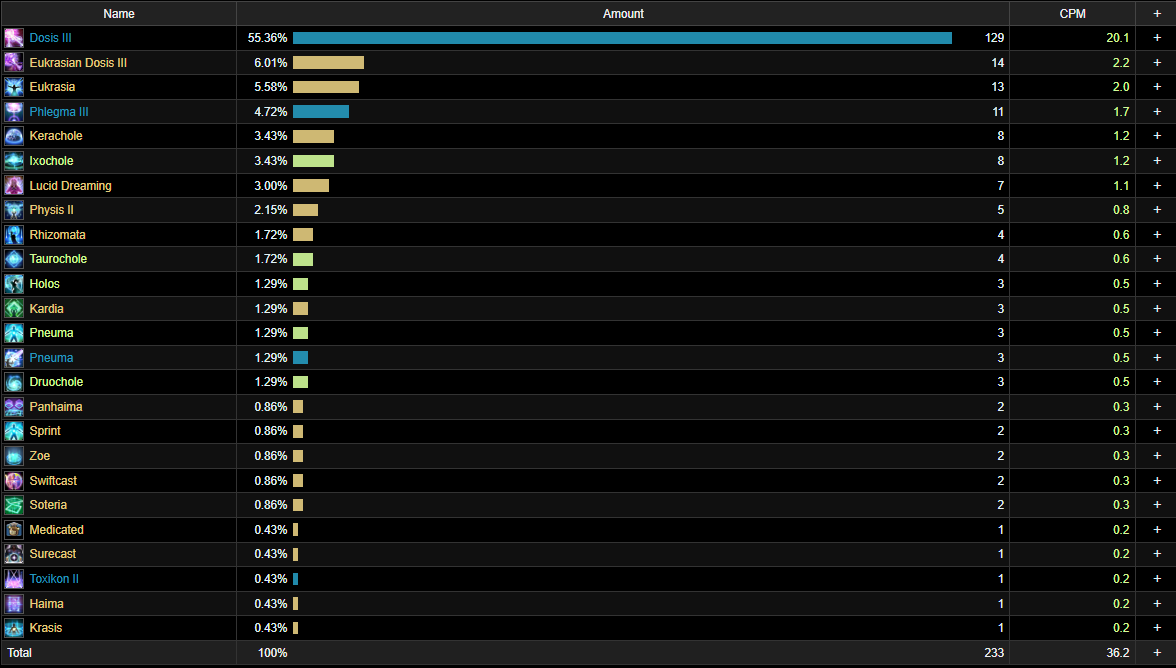Expand the Rhizomata row with plus
The width and height of the screenshot is (1176, 668).
click(1156, 235)
